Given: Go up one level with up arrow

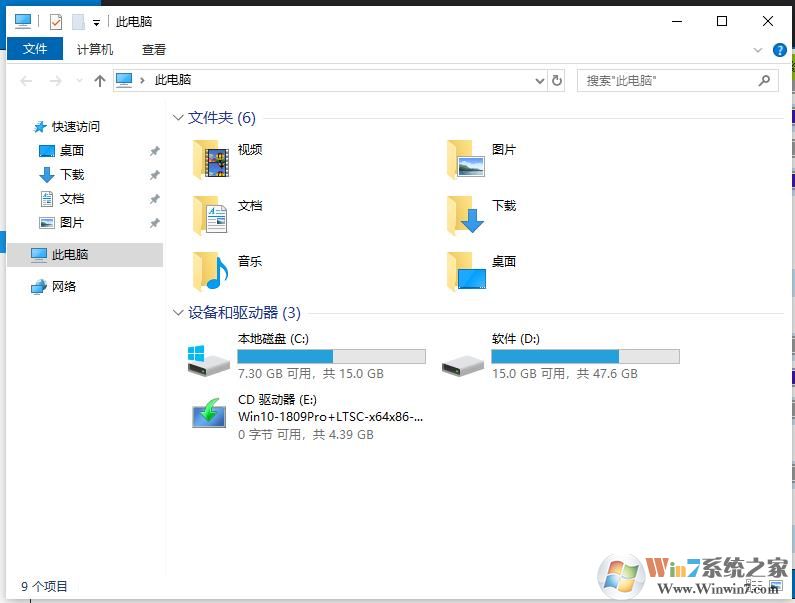Looking at the screenshot, I should pyautogui.click(x=100, y=80).
